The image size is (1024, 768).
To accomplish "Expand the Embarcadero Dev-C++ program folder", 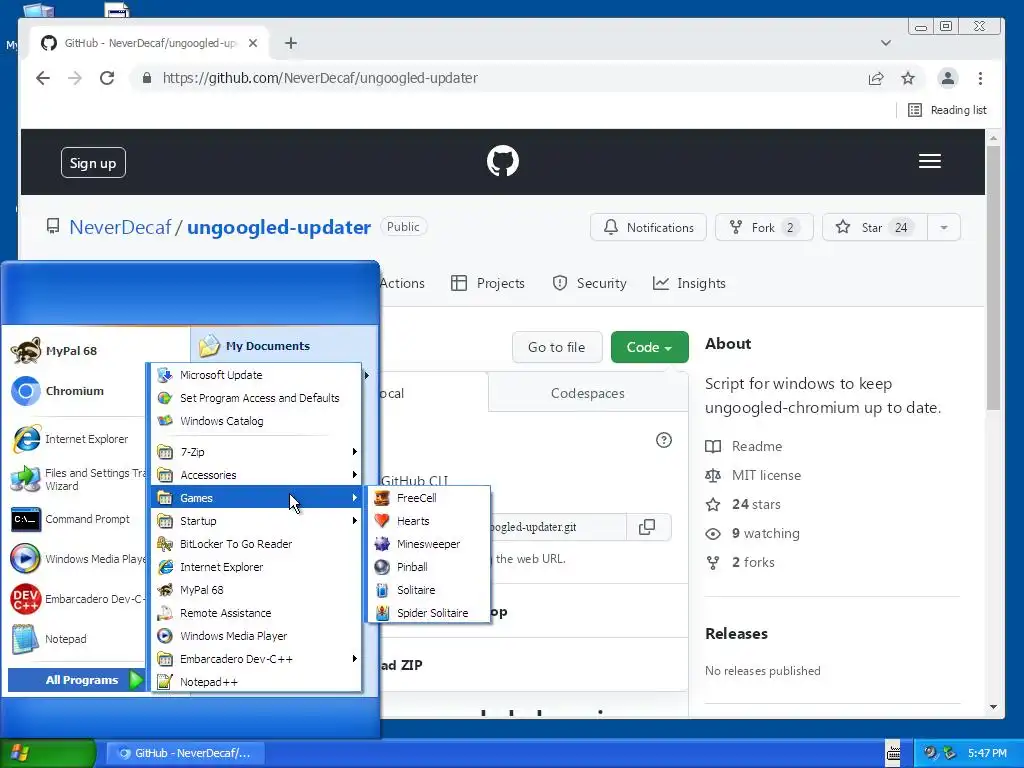I will (x=256, y=658).
